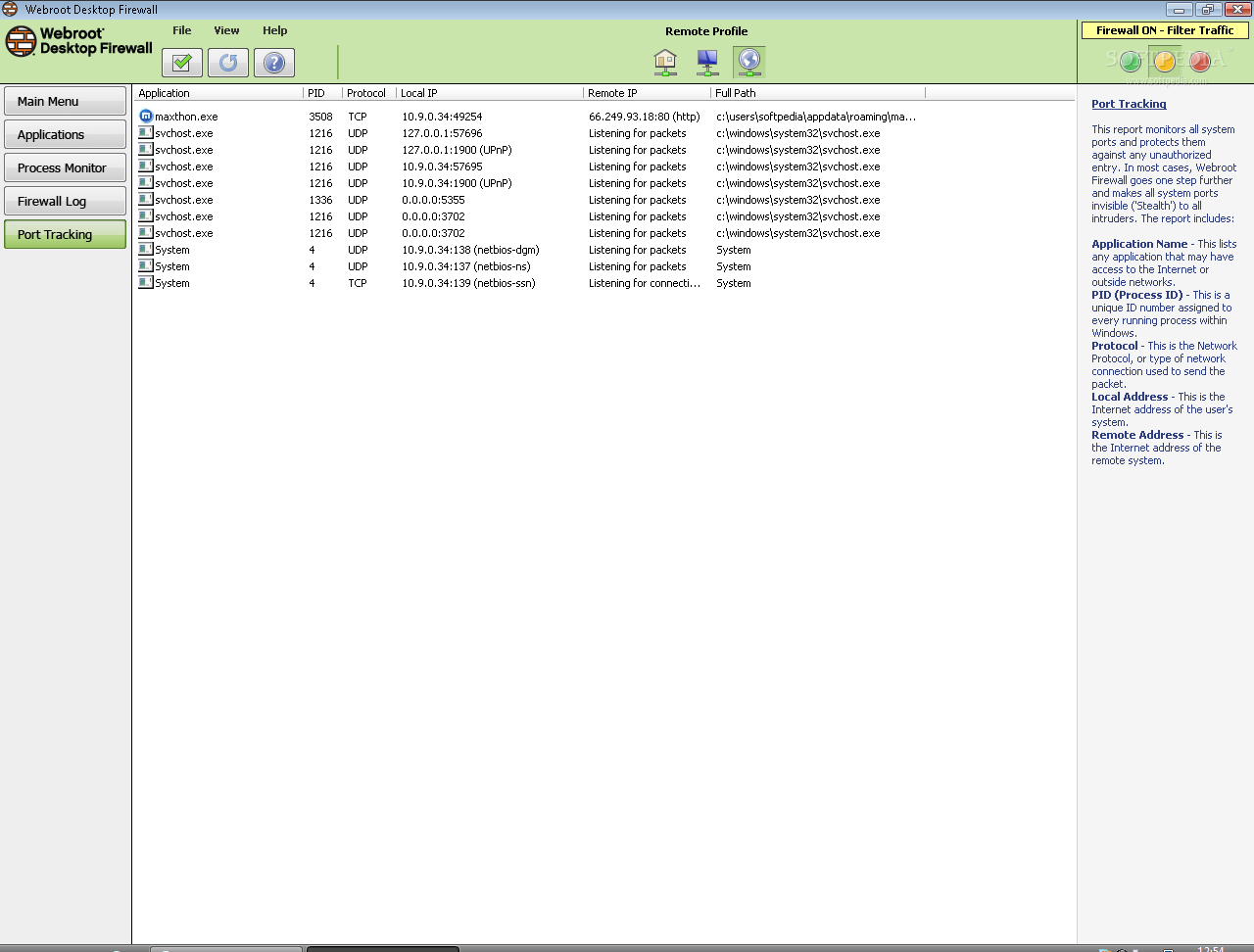Go to Main Menu
Screen dimensions: 1254x952
pyautogui.click(x=65, y=101)
